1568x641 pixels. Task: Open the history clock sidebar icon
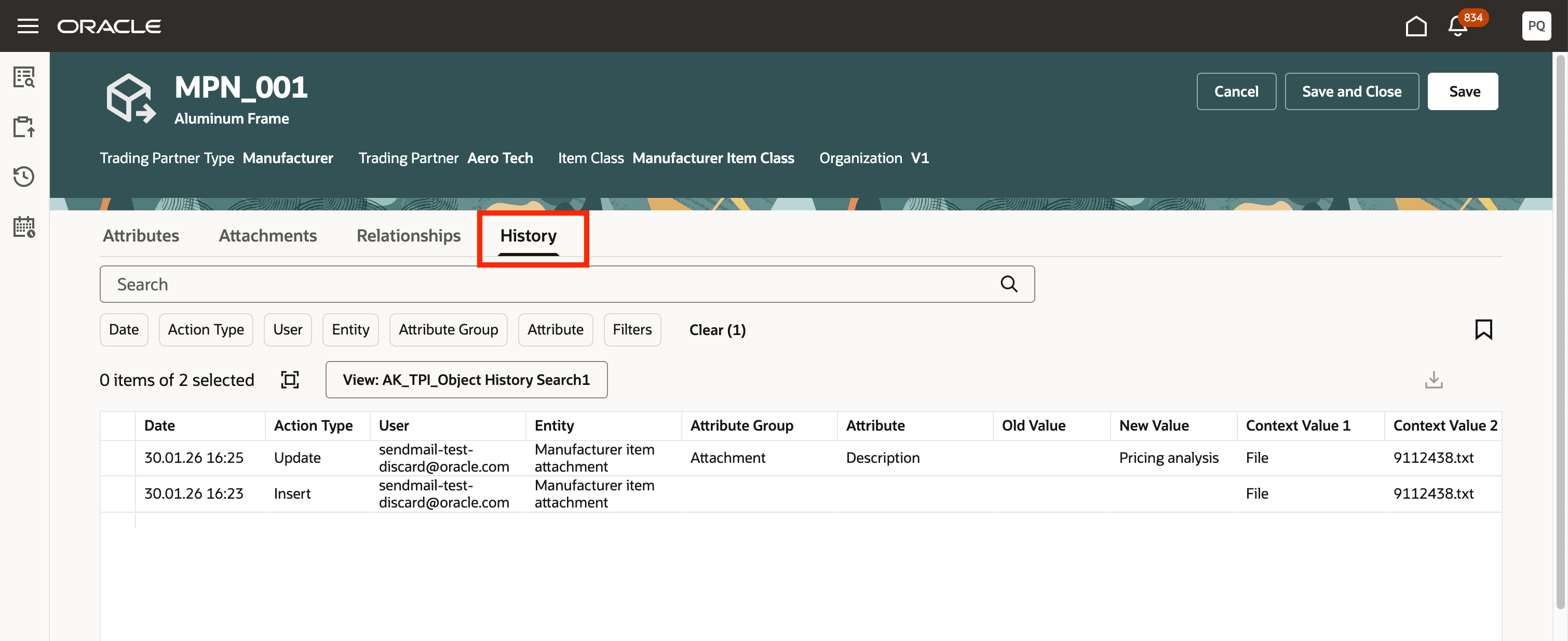coord(24,177)
